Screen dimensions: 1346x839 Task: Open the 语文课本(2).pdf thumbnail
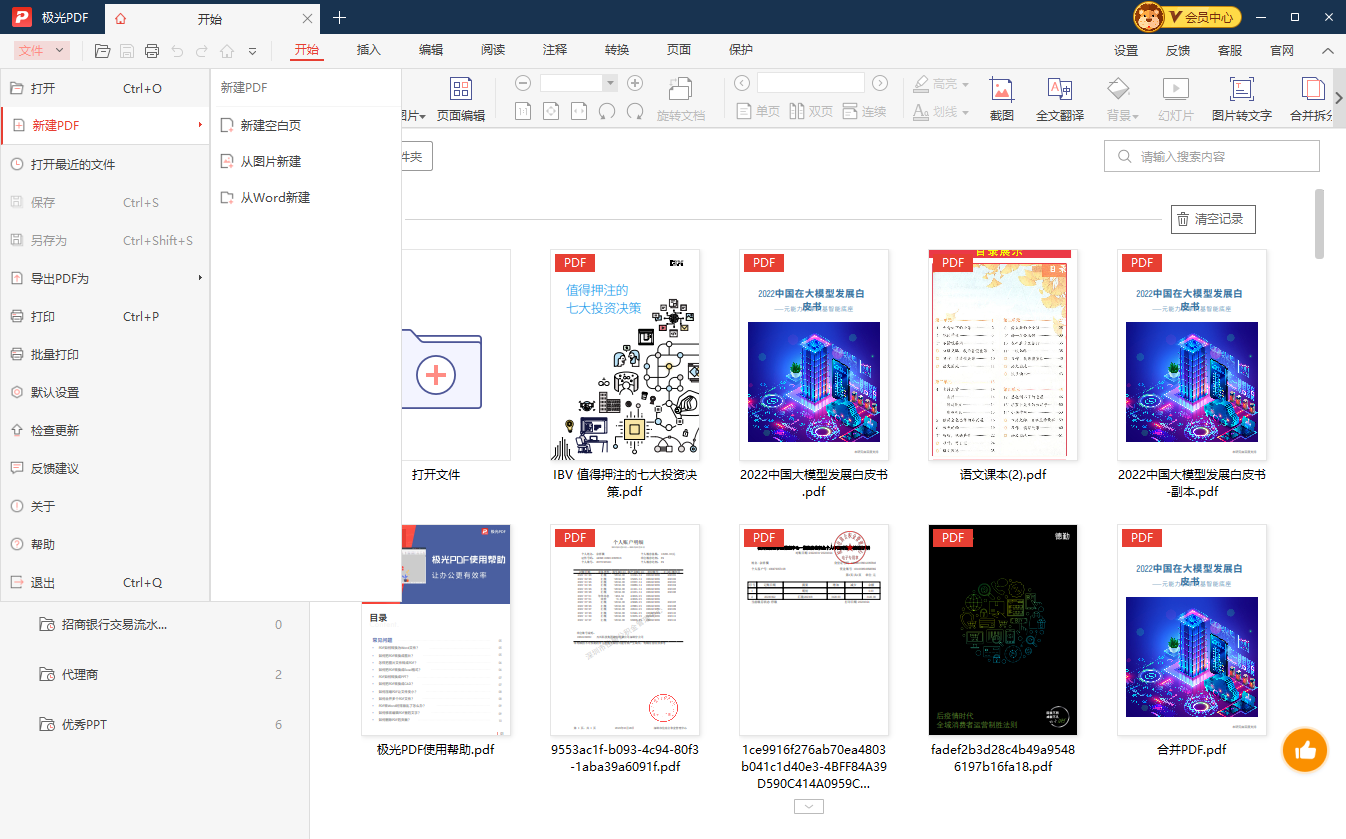(x=1002, y=355)
